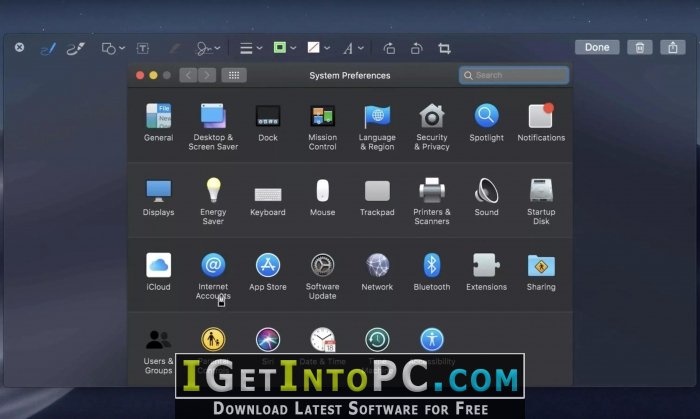Go back in System Preferences
This screenshot has height=419, width=700.
point(188,75)
